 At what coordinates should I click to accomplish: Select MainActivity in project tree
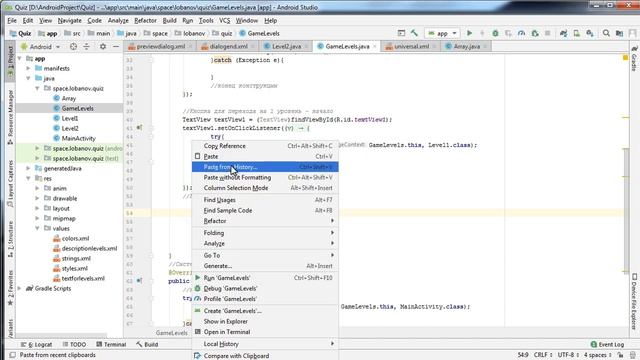point(78,138)
